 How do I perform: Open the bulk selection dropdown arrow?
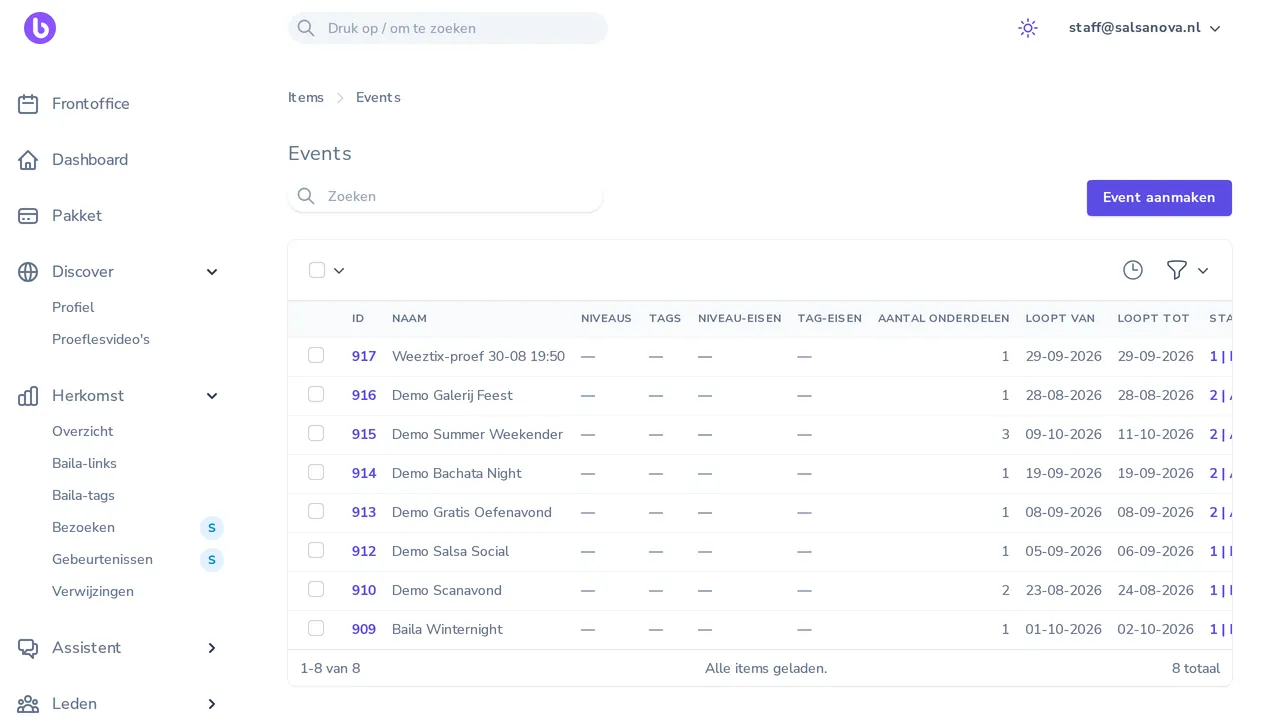tap(339, 270)
